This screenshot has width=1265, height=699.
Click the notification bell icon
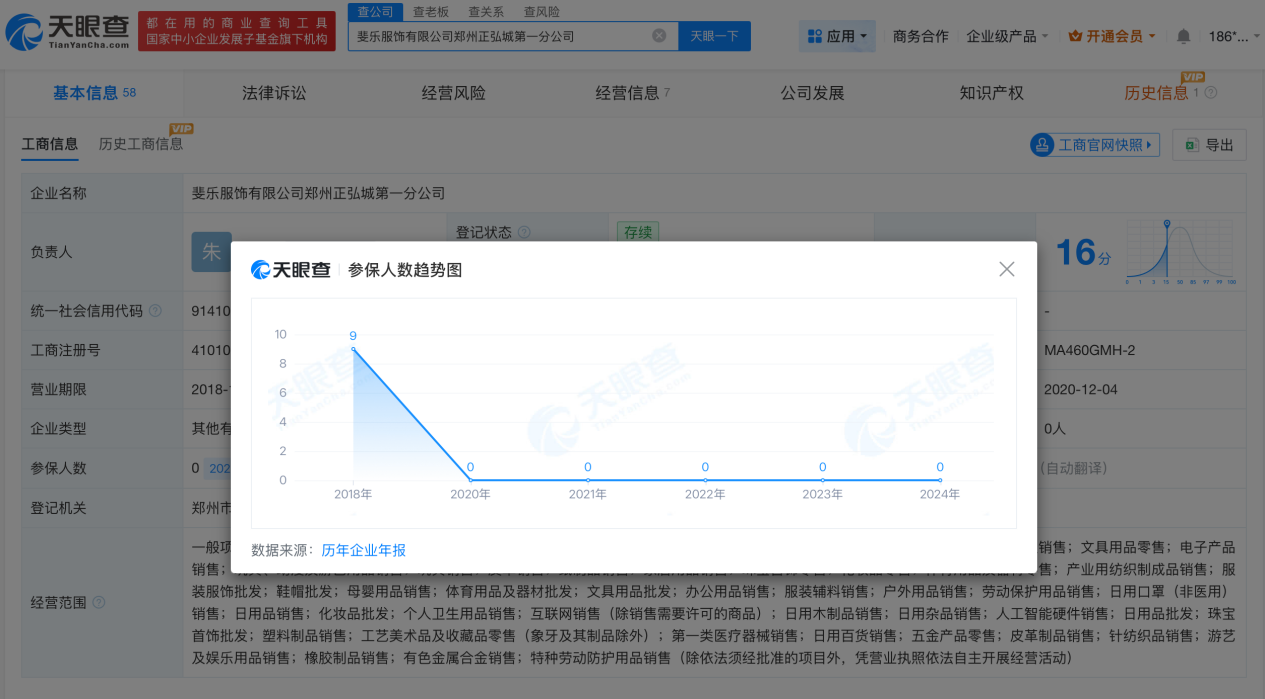[1183, 36]
